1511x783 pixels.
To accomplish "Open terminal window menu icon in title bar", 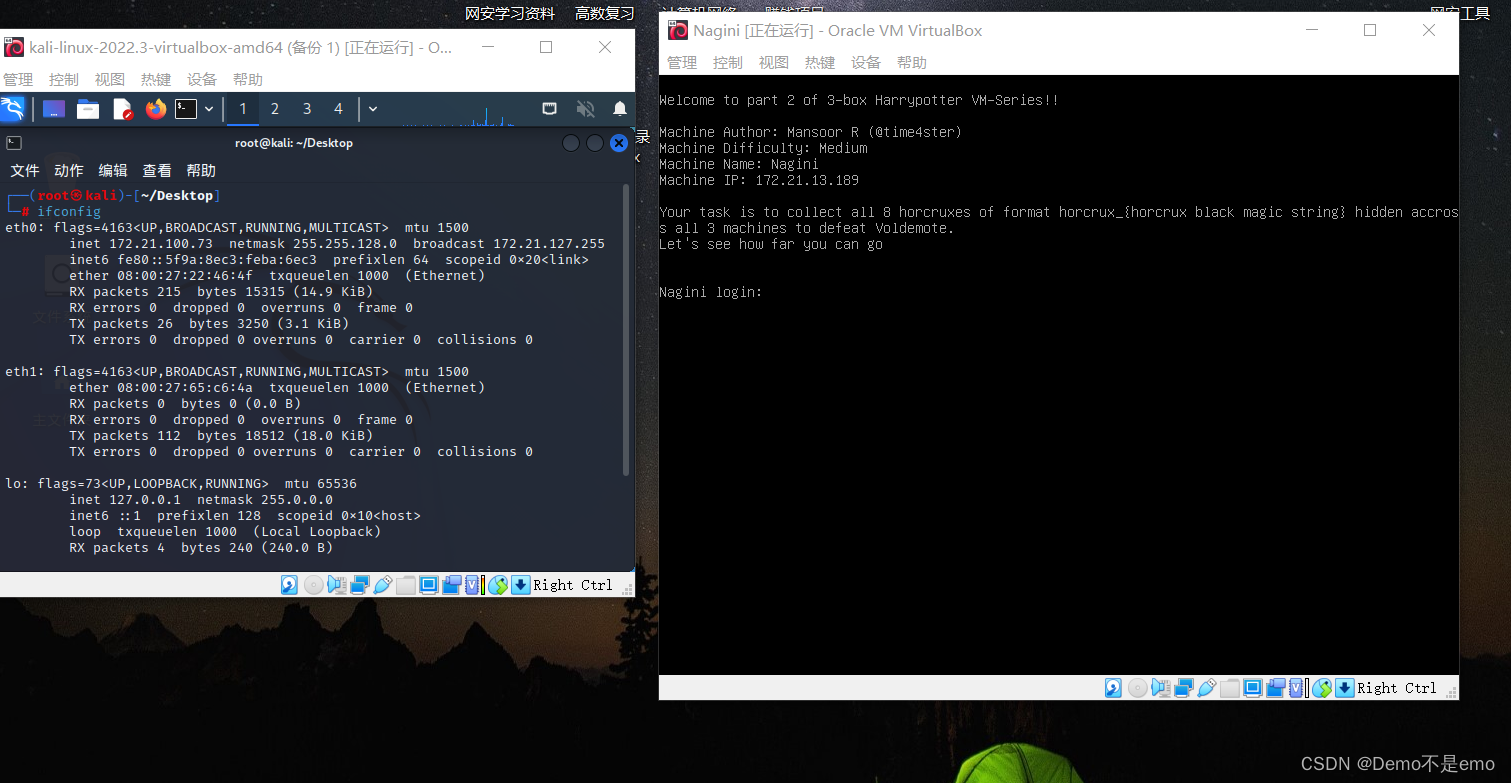I will (x=14, y=143).
